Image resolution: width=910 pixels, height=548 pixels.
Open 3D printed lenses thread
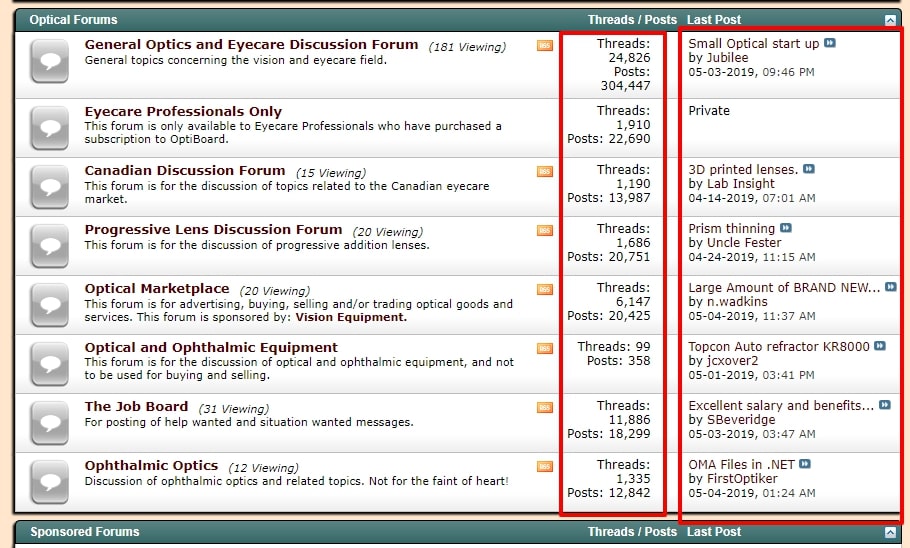click(x=743, y=170)
